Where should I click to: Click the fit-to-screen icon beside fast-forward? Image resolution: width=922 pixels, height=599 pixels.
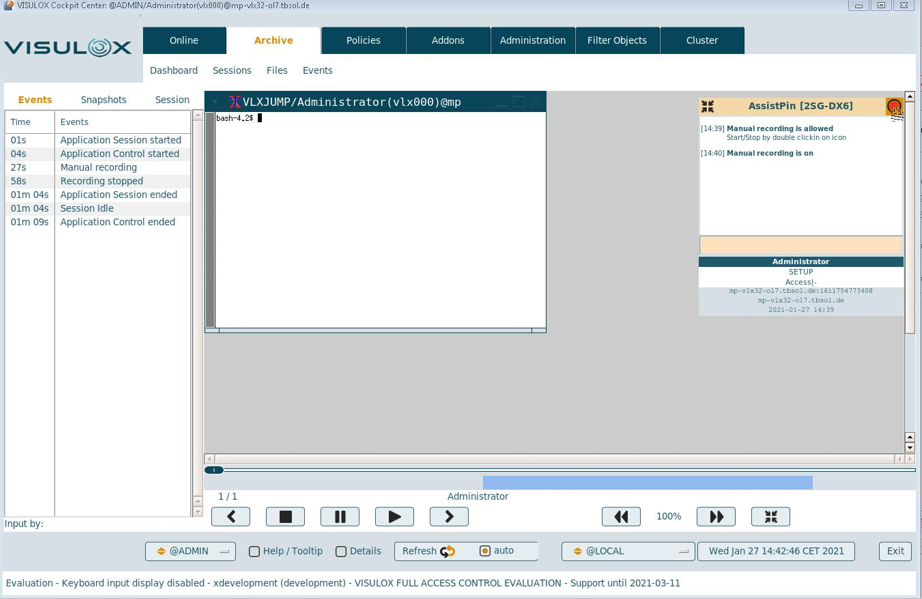[770, 516]
